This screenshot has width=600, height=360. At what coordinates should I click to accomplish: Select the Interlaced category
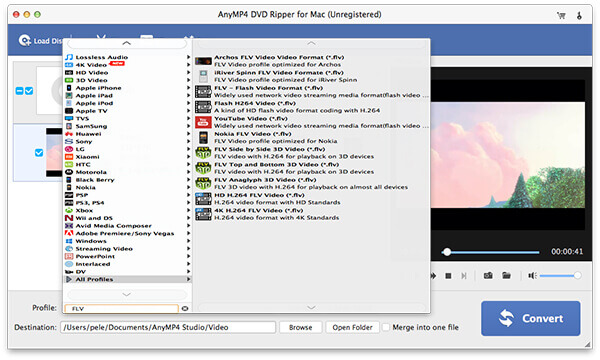point(127,264)
